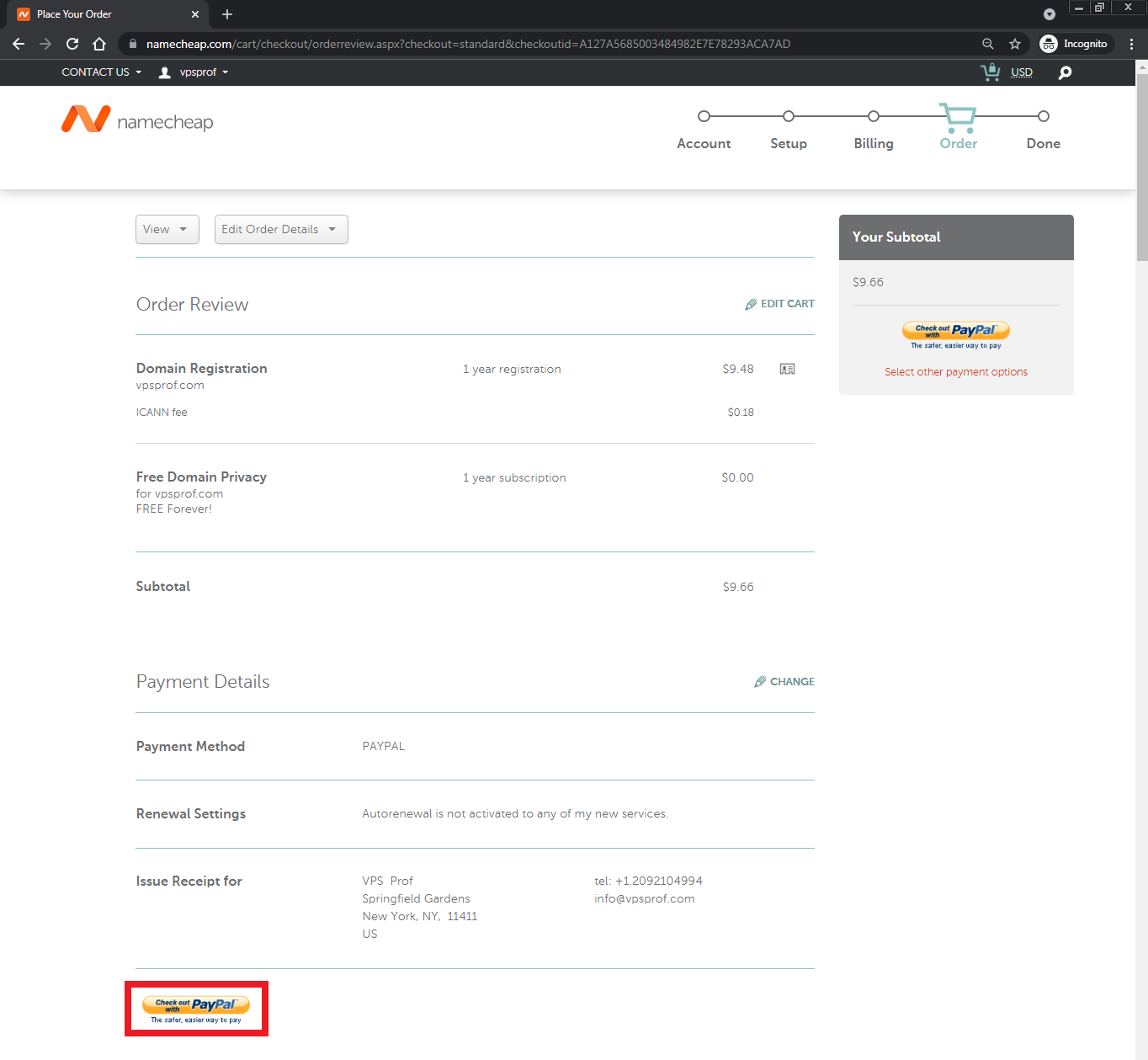The width and height of the screenshot is (1148, 1060).
Task: Open the Chrome three-dot menu
Action: [x=1131, y=44]
